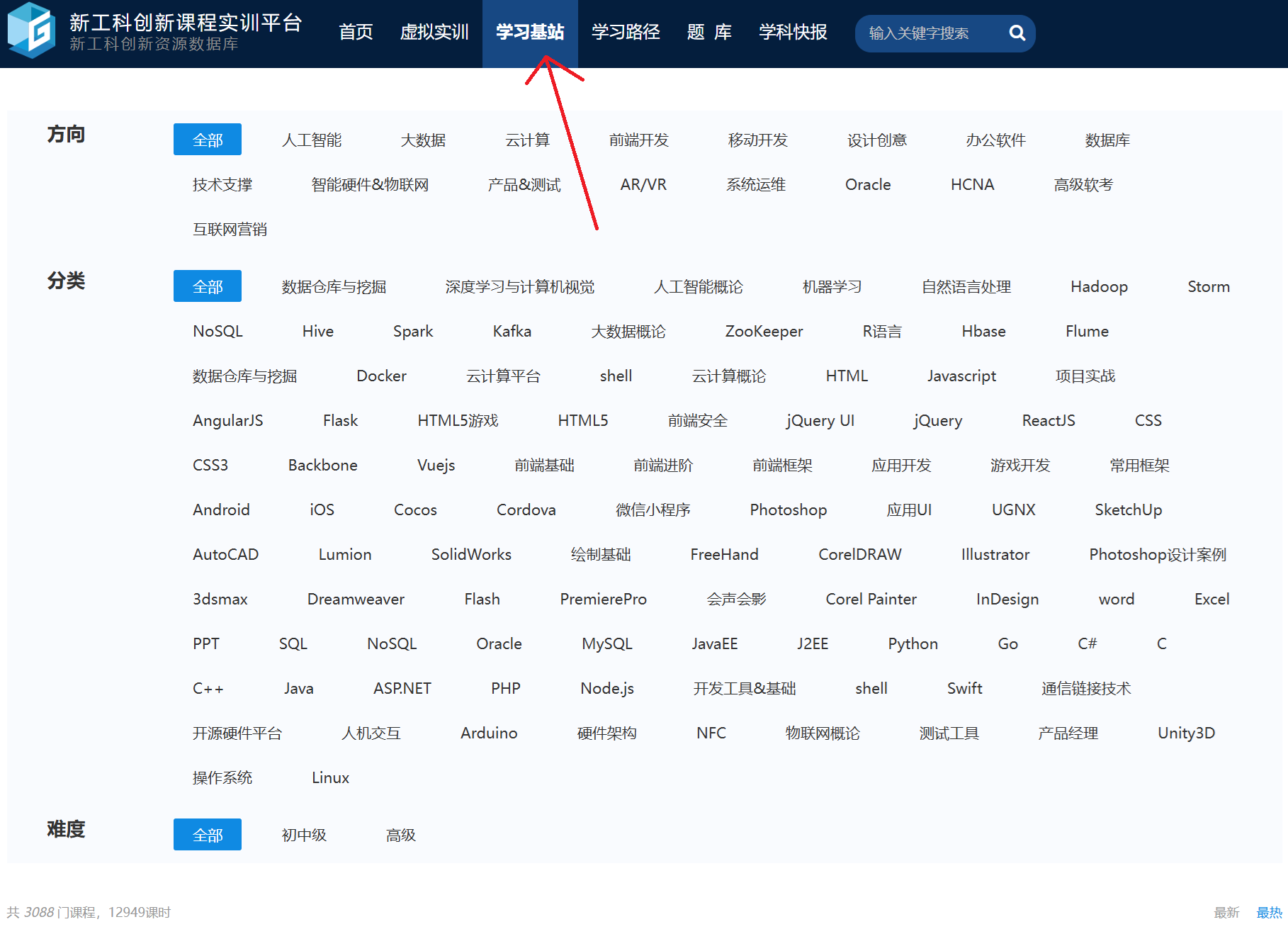
Task: Click the platform cube logo icon
Action: point(31,30)
